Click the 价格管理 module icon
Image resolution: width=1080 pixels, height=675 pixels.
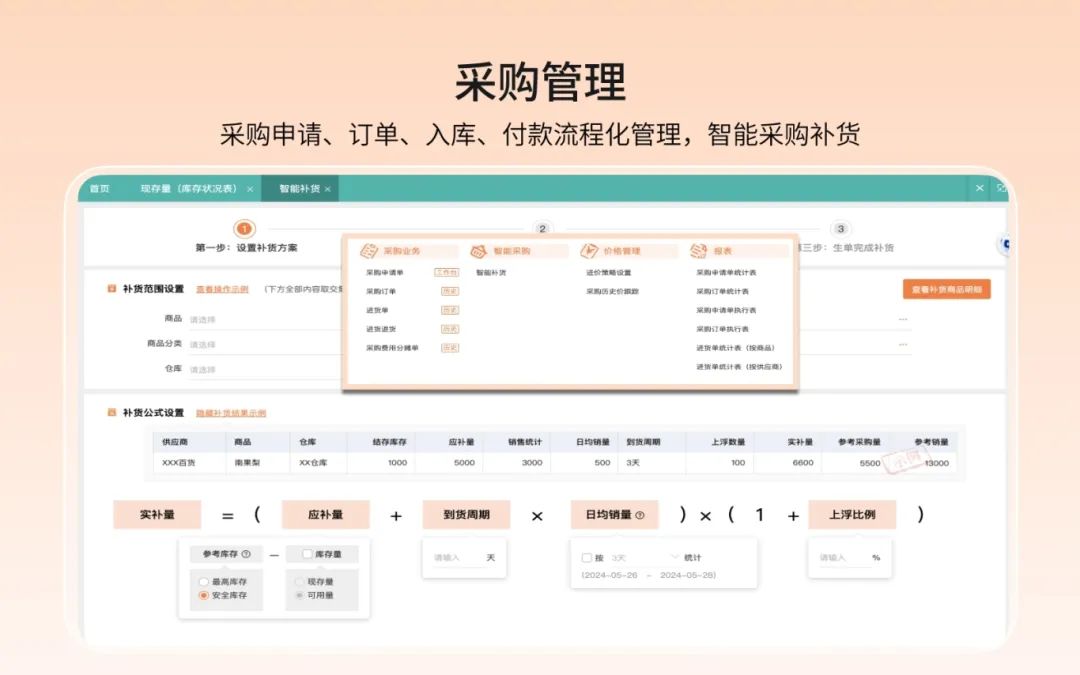[x=588, y=249]
